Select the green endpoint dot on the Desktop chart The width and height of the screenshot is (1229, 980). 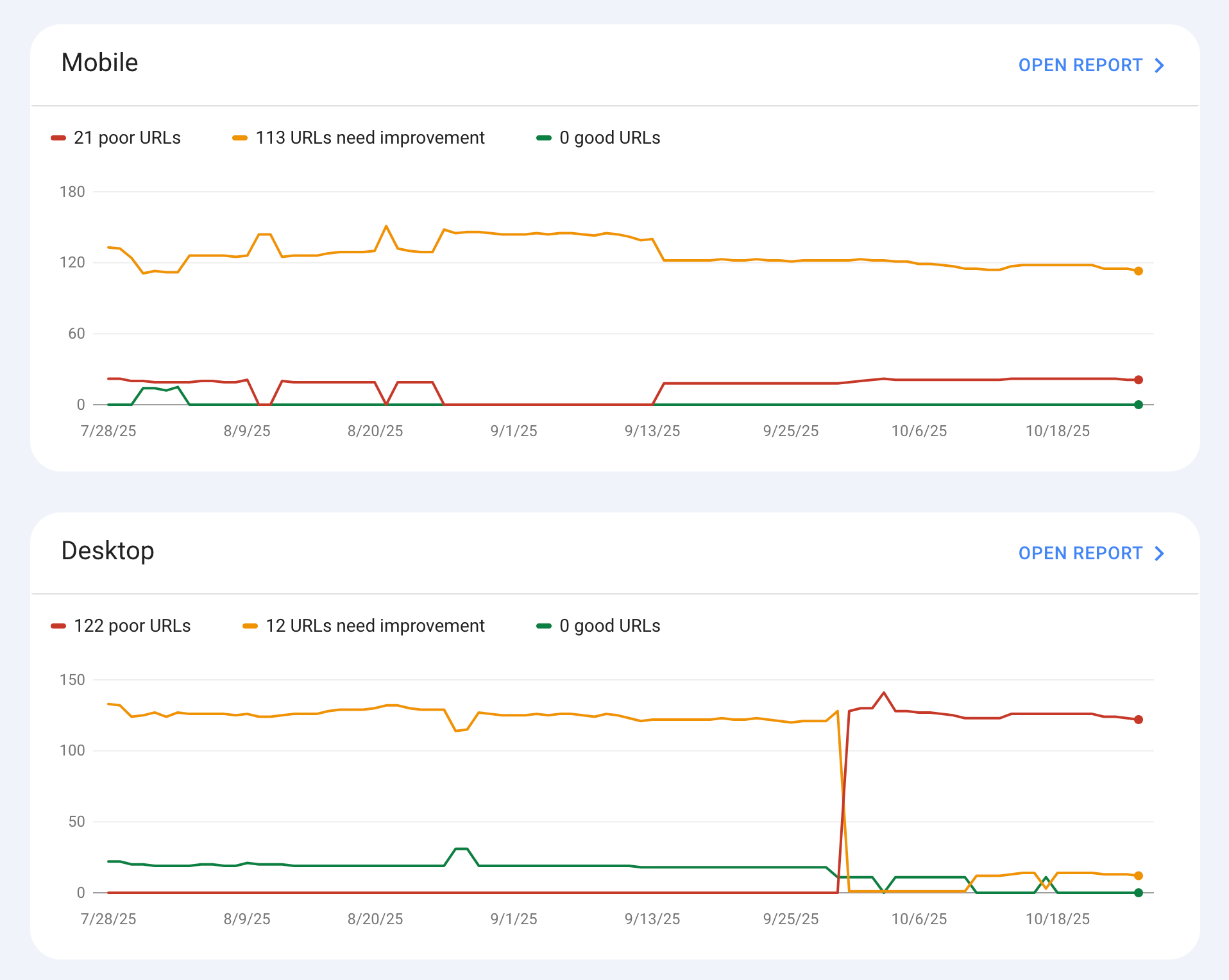(1138, 893)
